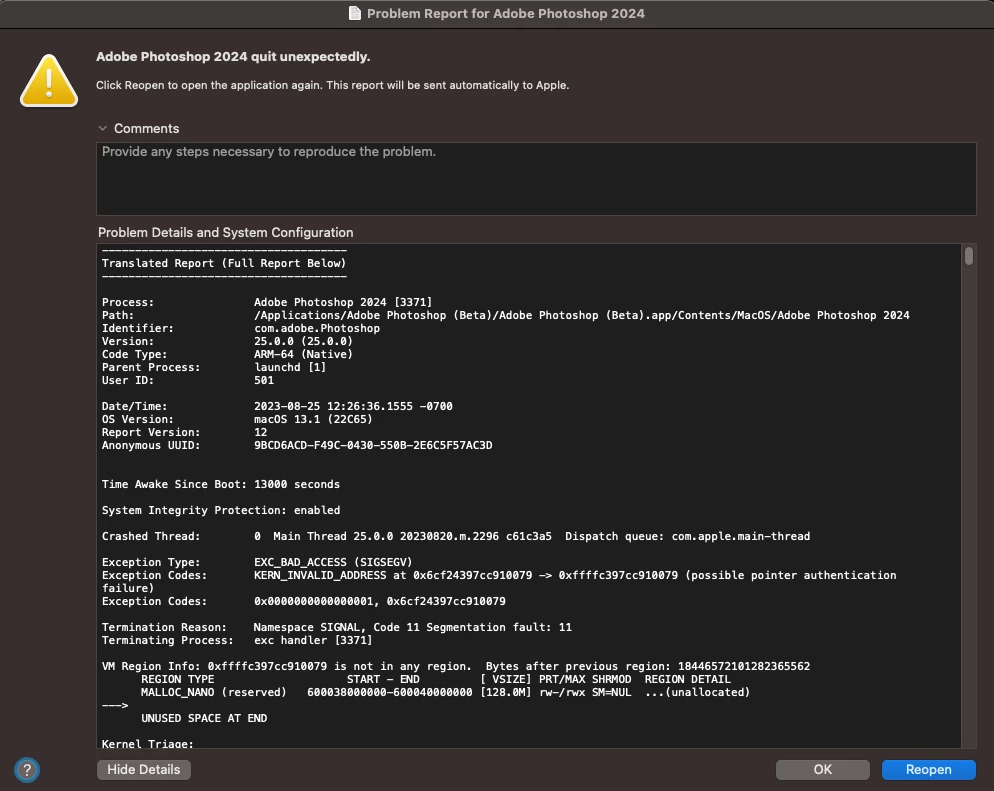The image size is (994, 791).
Task: Collapse the Comments disclosure chevron
Action: coord(103,128)
